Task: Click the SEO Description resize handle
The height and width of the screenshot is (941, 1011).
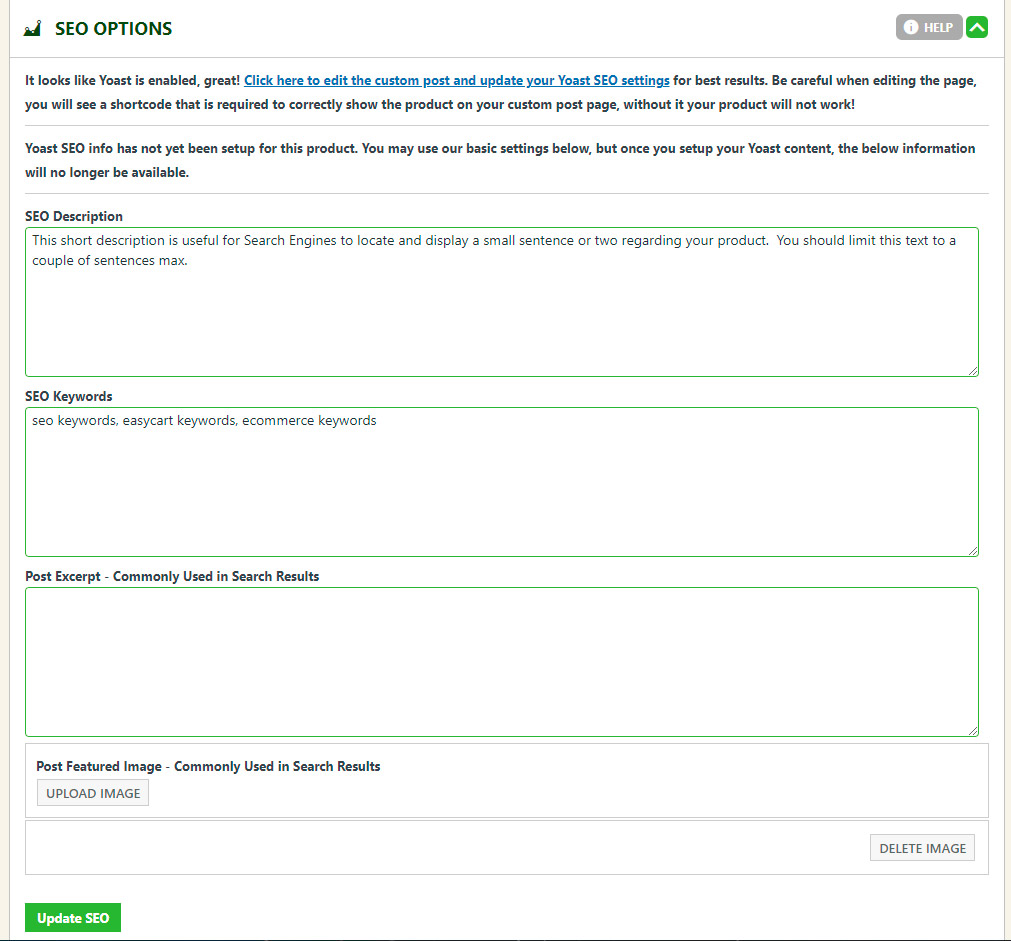Action: click(x=972, y=370)
